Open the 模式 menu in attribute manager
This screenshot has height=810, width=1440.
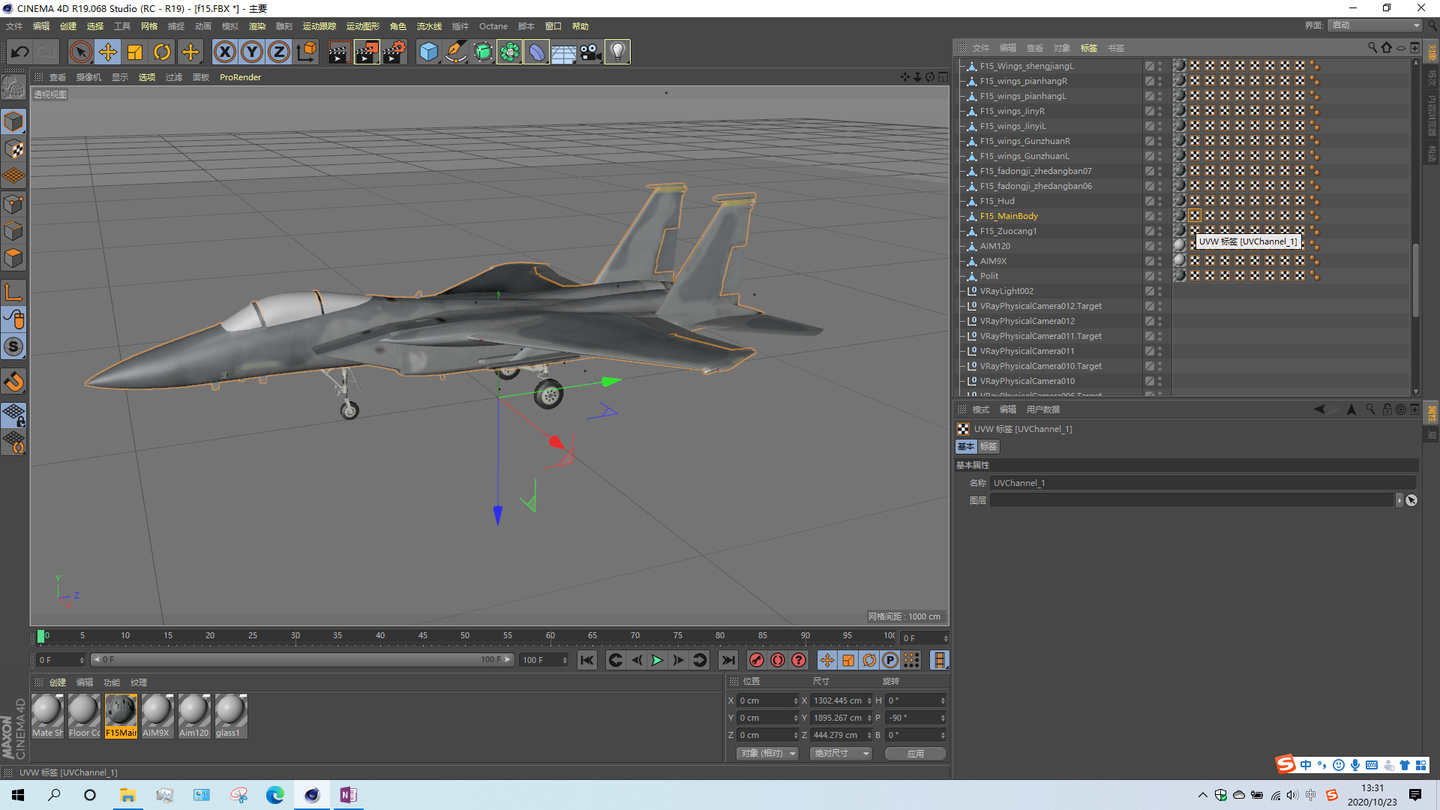pos(981,410)
